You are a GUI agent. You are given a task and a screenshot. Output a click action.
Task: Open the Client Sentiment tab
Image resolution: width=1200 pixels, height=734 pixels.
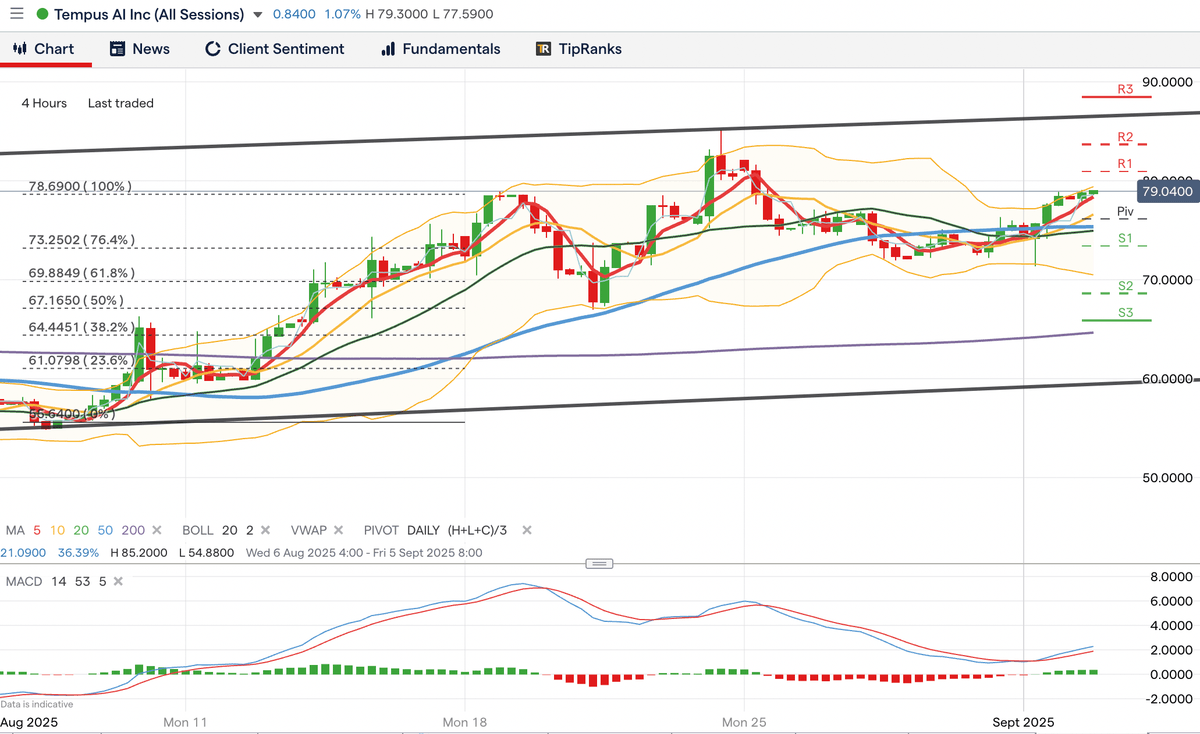tap(274, 49)
